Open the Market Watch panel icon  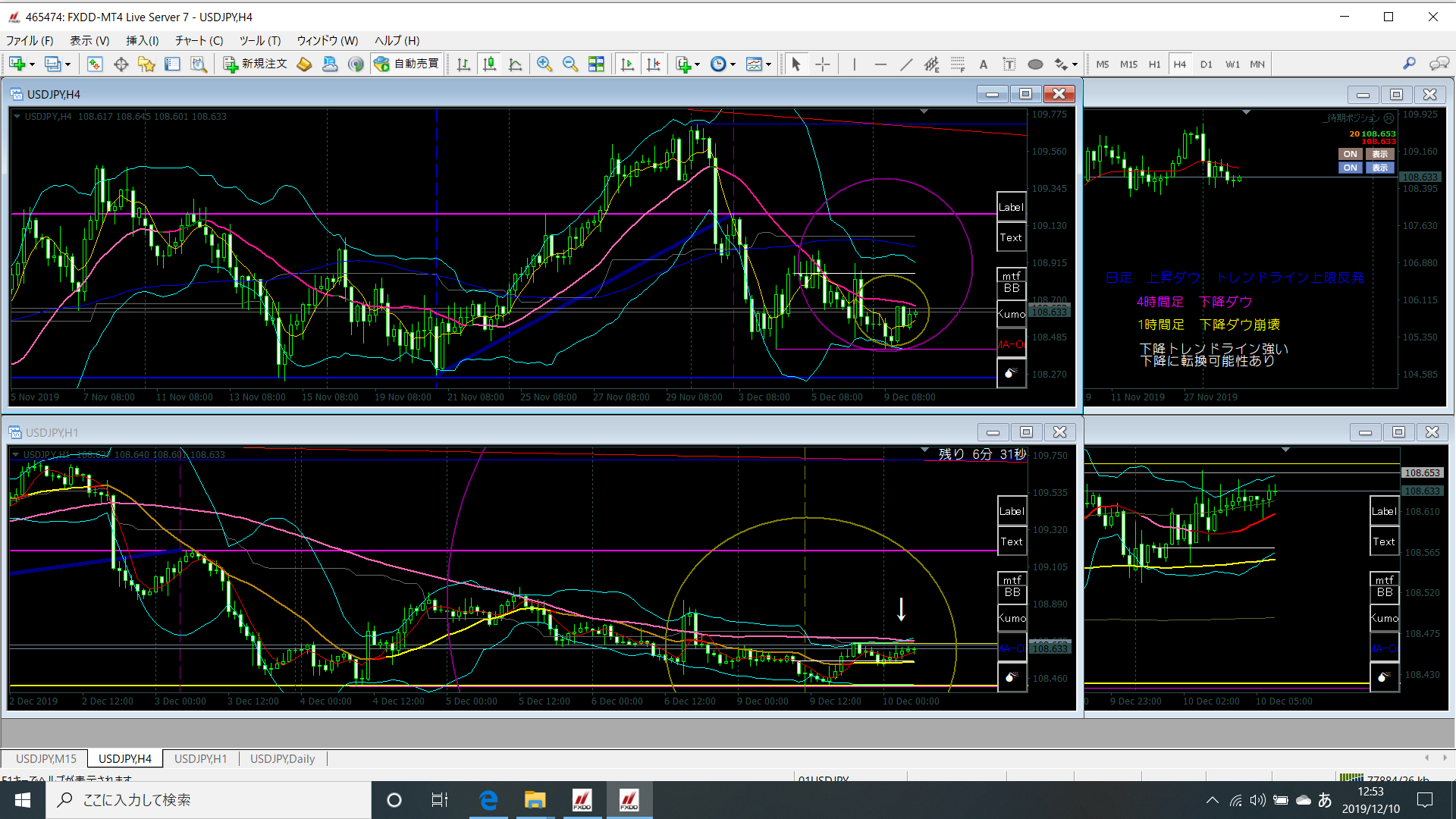point(95,64)
